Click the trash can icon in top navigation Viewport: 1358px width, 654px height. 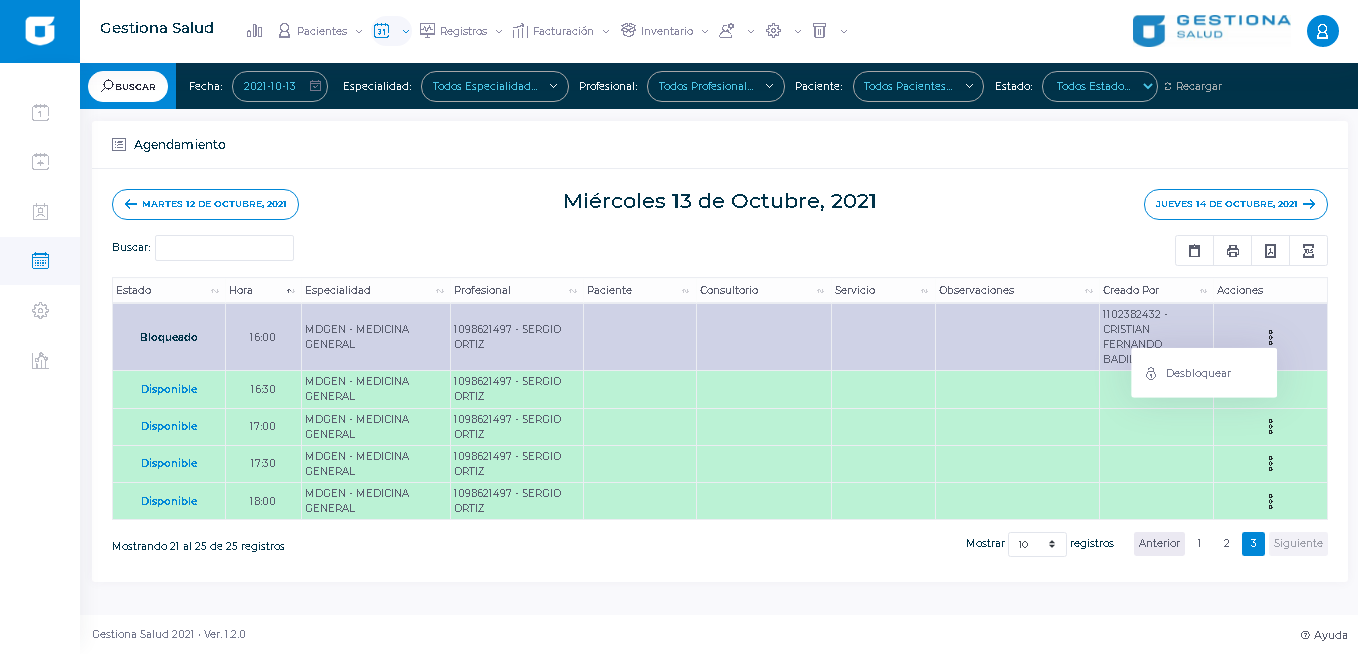click(x=819, y=31)
